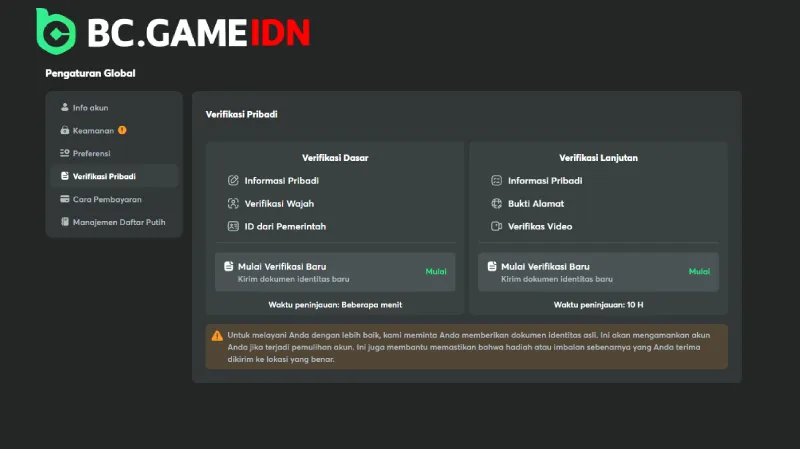Click Bukti Alamat text

coord(536,204)
